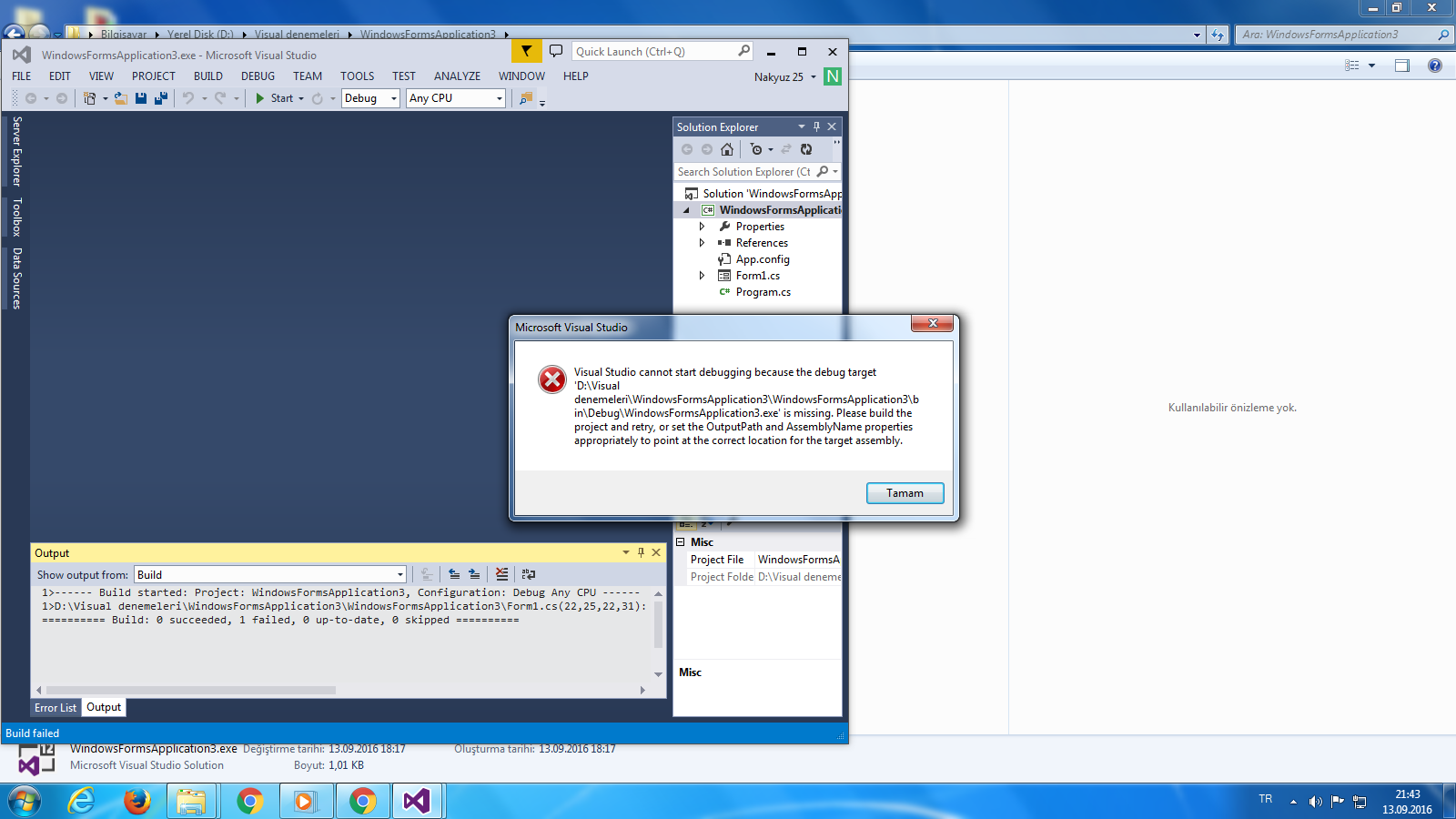Open the Data Sources side tab
Screen dimensions: 1456x819
point(16,278)
